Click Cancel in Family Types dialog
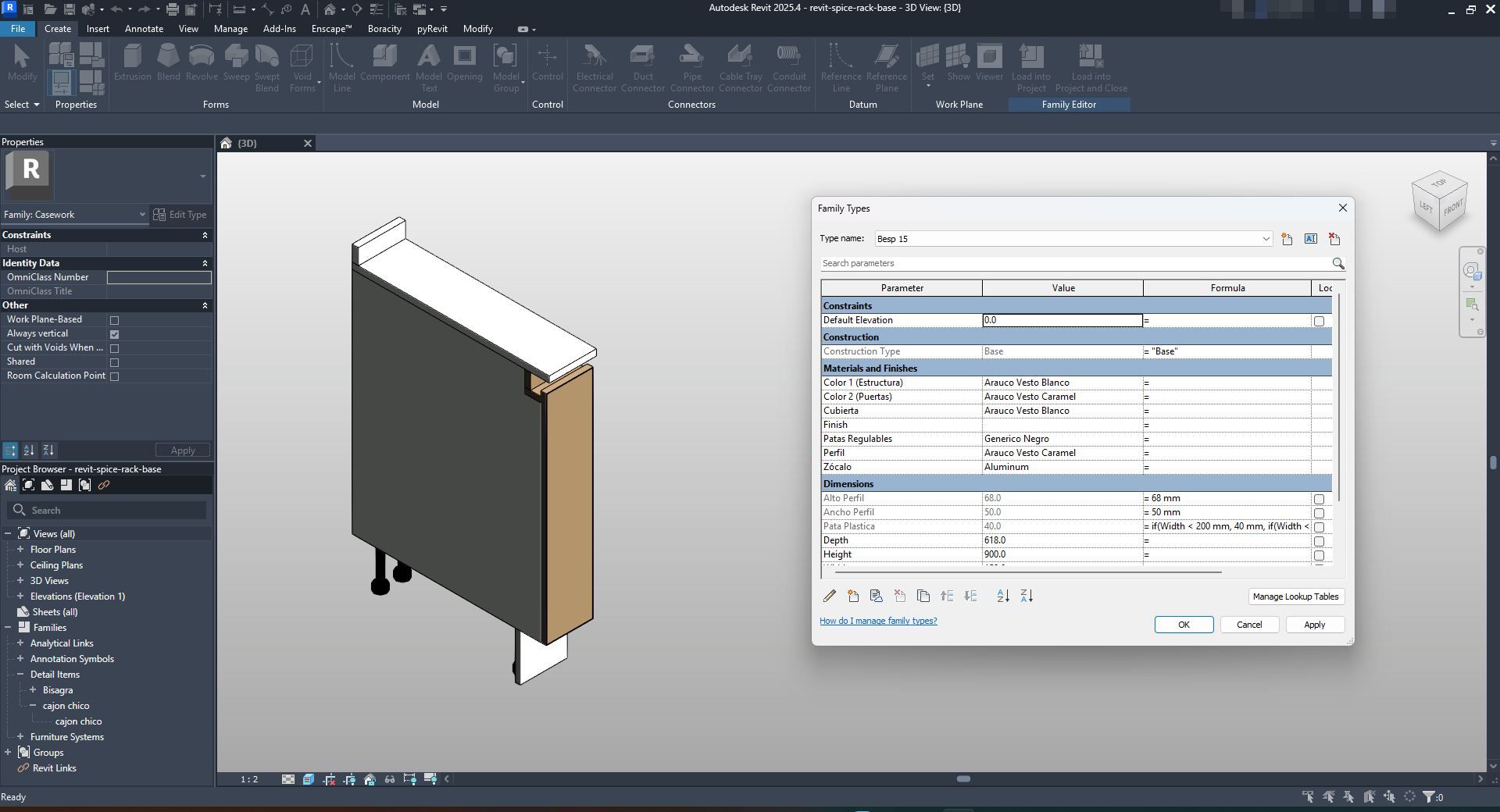The image size is (1500, 812). 1248,625
